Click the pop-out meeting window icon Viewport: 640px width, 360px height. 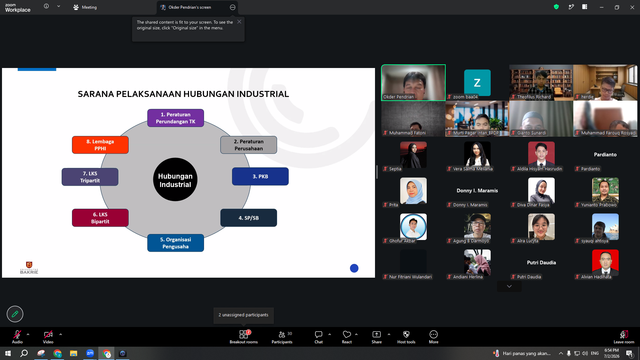tap(571, 7)
